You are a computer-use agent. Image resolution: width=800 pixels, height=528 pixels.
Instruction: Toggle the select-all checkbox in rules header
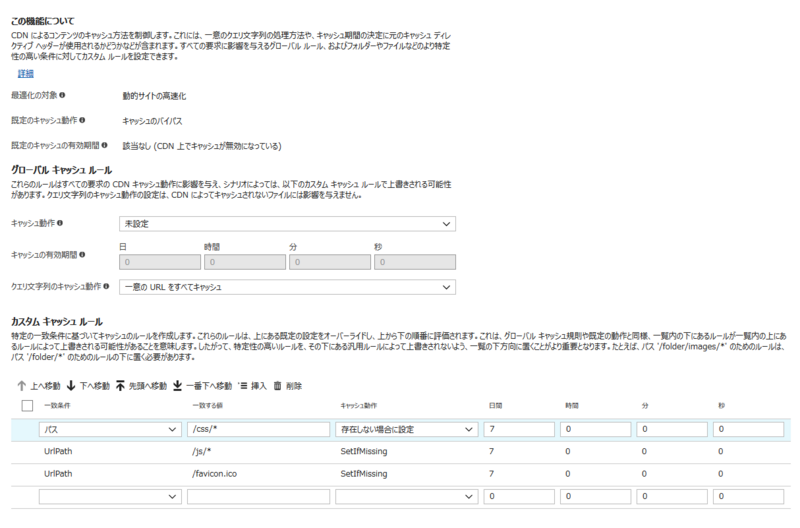[28, 406]
